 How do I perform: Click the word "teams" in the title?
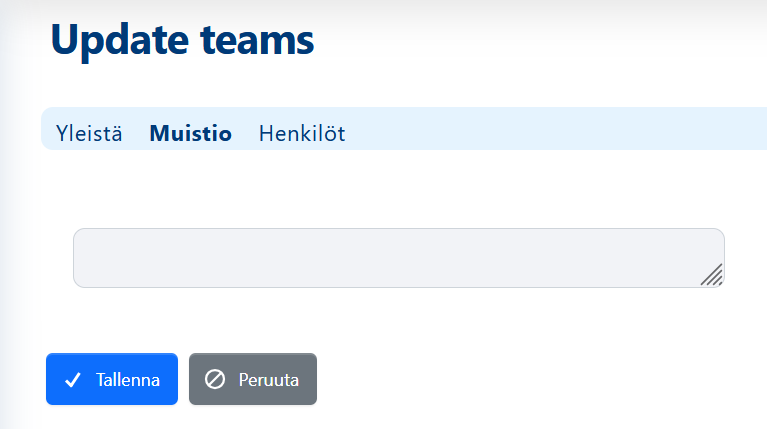click(257, 40)
